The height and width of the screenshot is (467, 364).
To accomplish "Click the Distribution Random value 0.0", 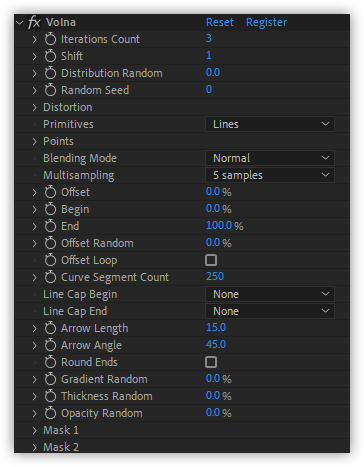I will [x=213, y=72].
